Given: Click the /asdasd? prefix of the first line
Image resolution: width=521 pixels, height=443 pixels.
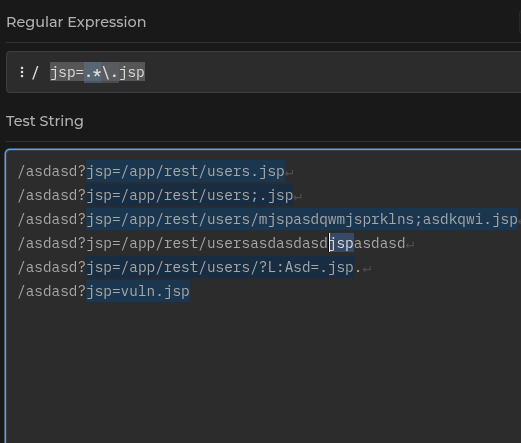Looking at the screenshot, I should (52, 171).
